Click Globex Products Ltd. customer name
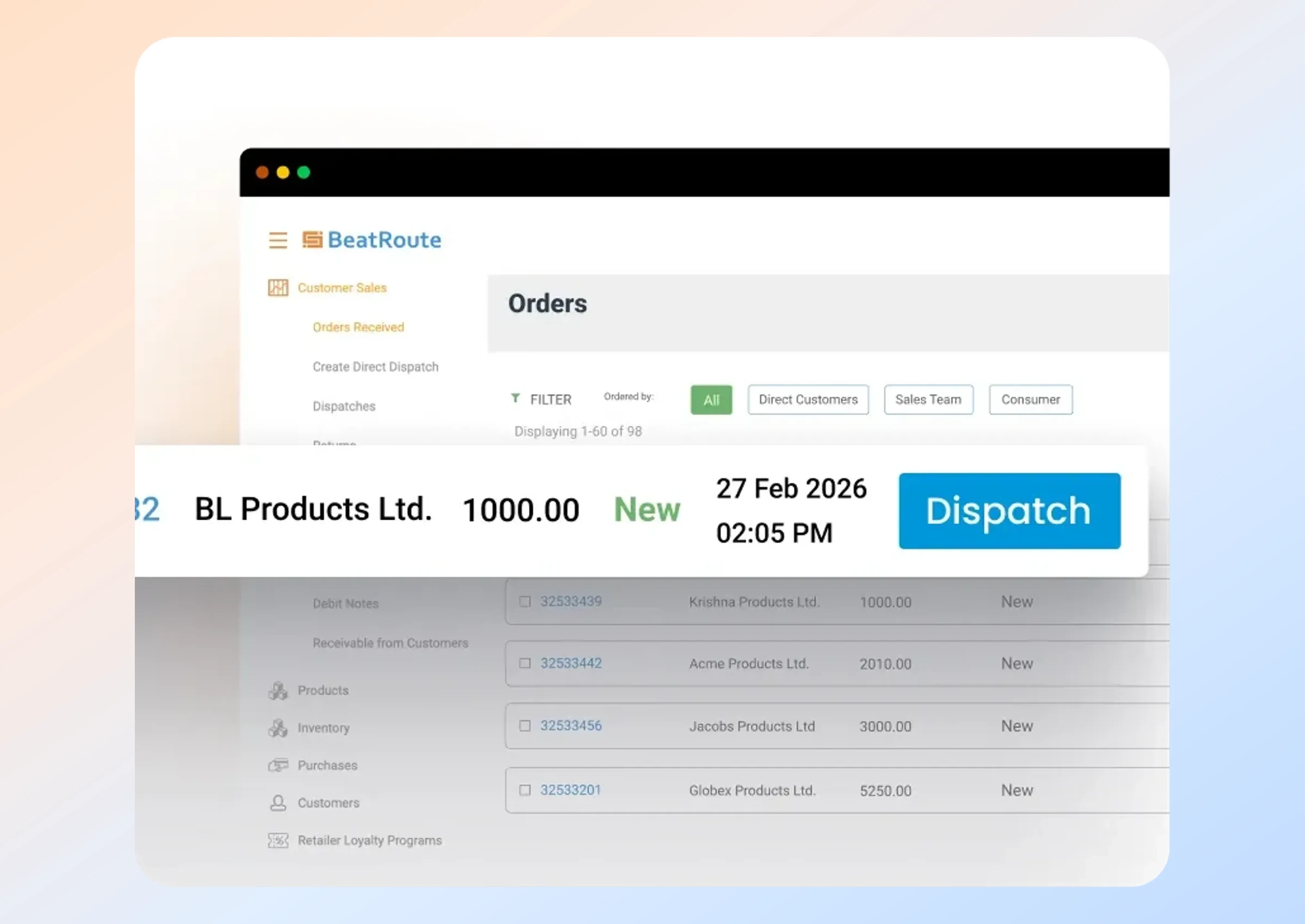Image resolution: width=1305 pixels, height=924 pixels. point(753,791)
